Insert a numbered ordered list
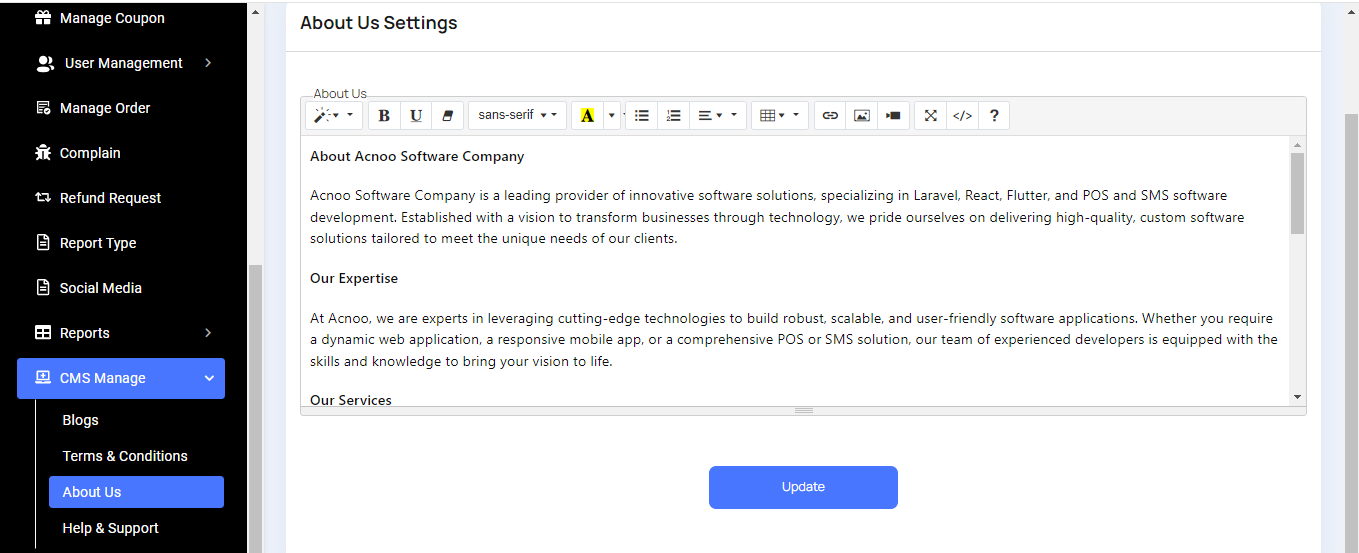The image size is (1359, 553). 673,116
